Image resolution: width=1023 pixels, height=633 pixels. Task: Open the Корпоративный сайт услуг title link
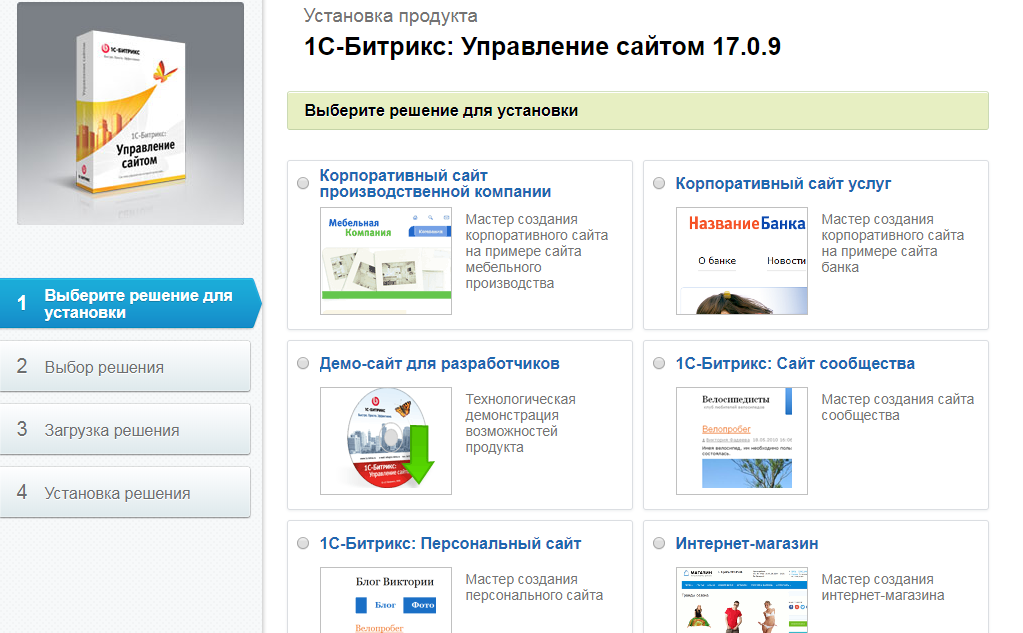point(783,184)
